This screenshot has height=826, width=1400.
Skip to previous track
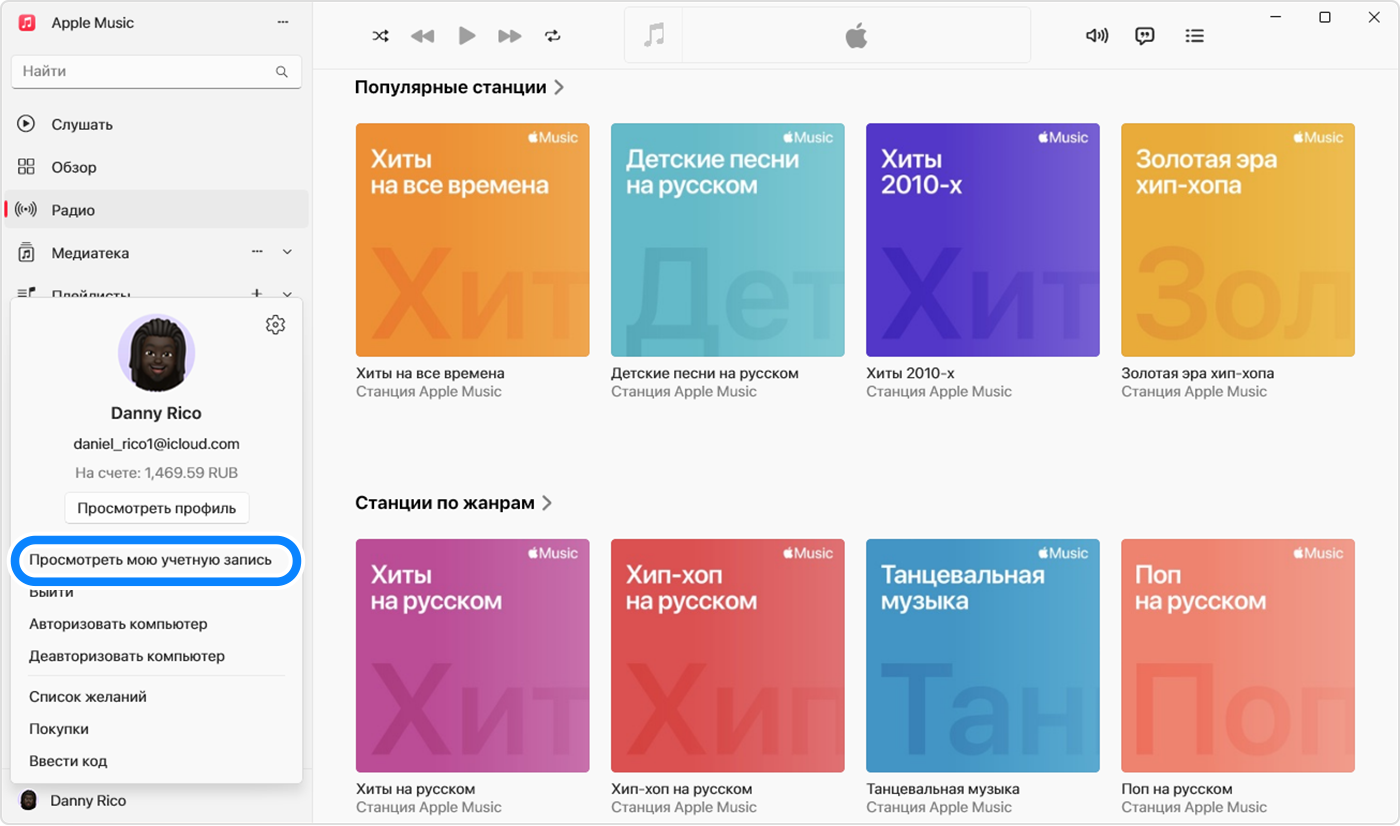point(423,36)
